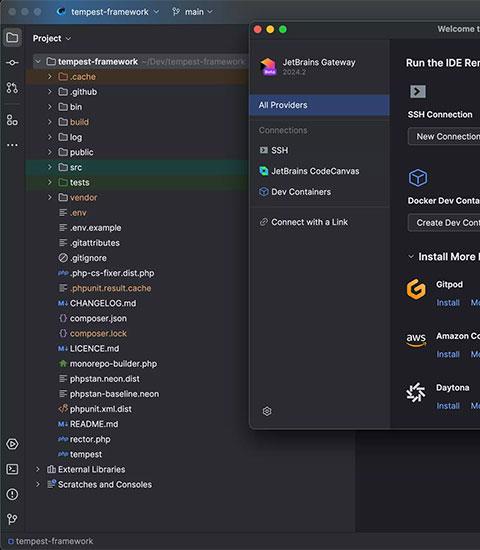Show more tool windows via ellipsis icon
The height and width of the screenshot is (550, 480).
pyautogui.click(x=12, y=145)
